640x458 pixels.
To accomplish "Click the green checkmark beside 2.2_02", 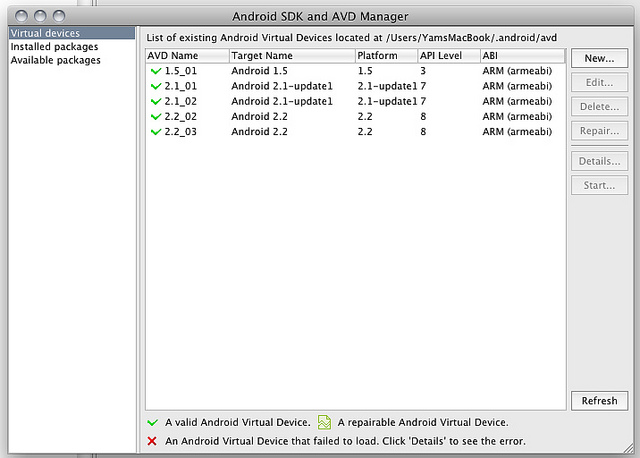I will 156,117.
